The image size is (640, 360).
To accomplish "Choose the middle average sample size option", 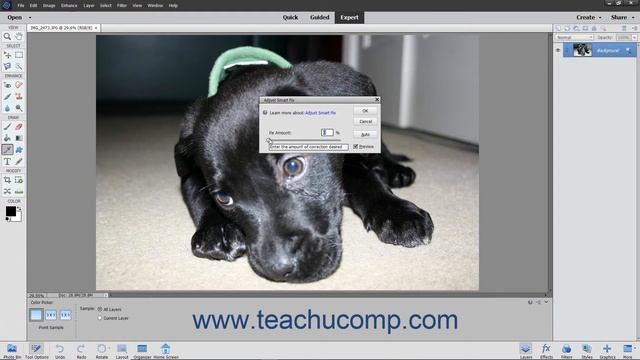I will (x=51, y=315).
